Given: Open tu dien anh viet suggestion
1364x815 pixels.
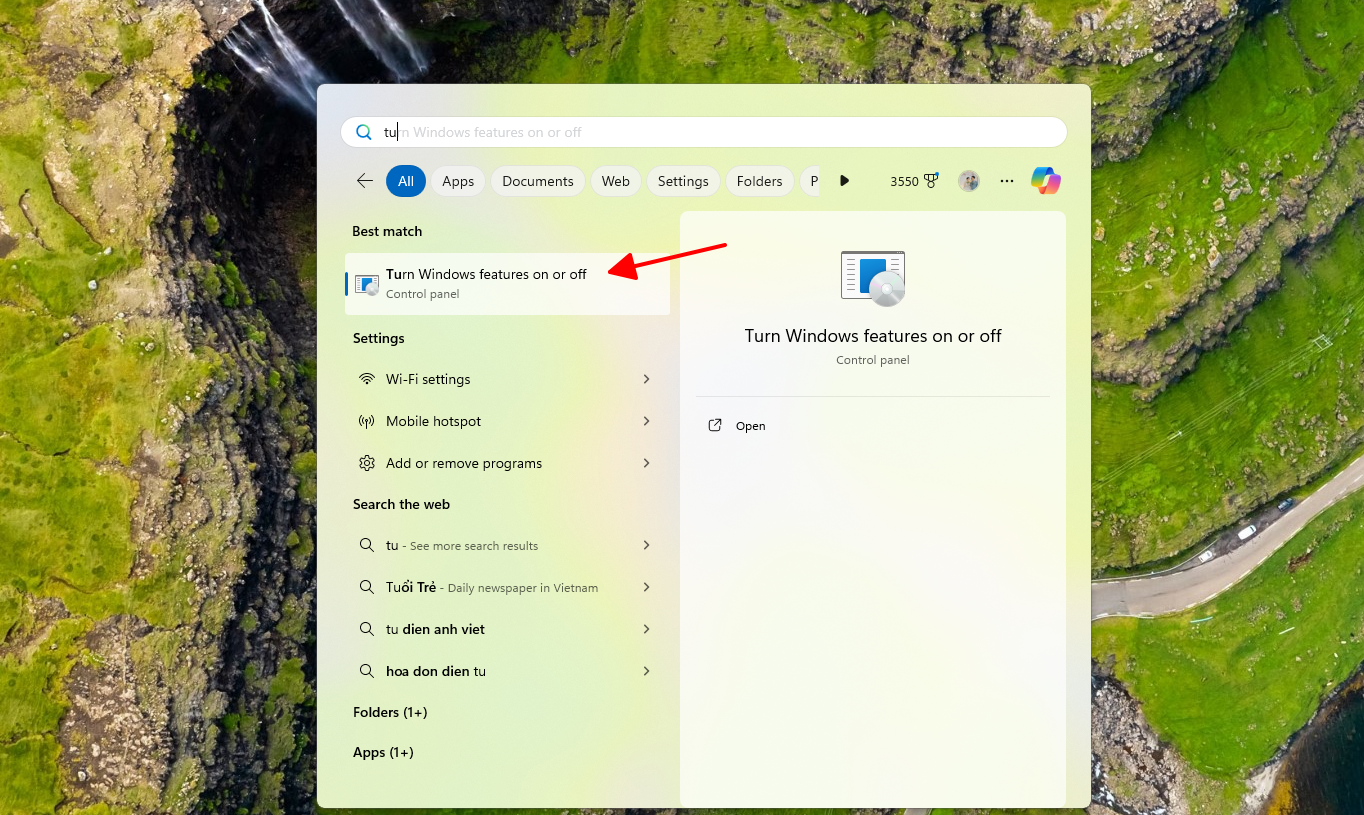Looking at the screenshot, I should [x=507, y=629].
